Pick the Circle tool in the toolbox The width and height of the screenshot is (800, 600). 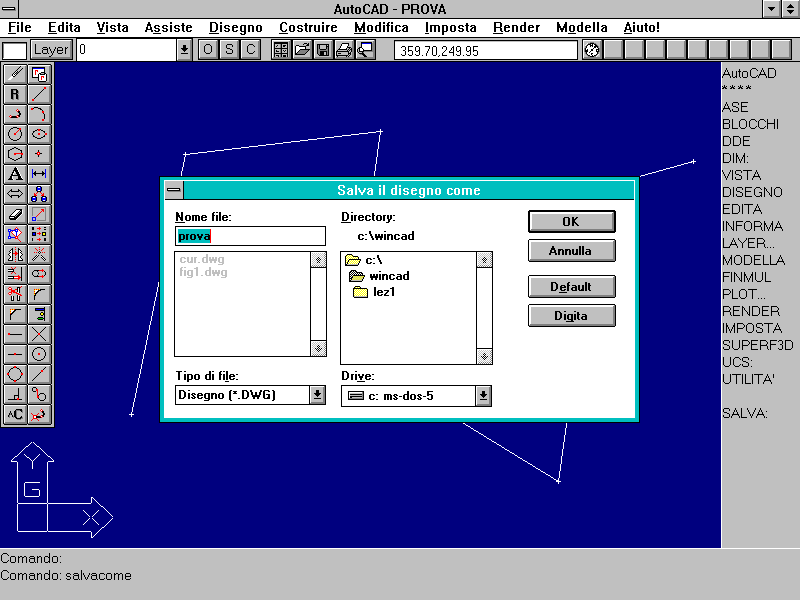point(15,134)
